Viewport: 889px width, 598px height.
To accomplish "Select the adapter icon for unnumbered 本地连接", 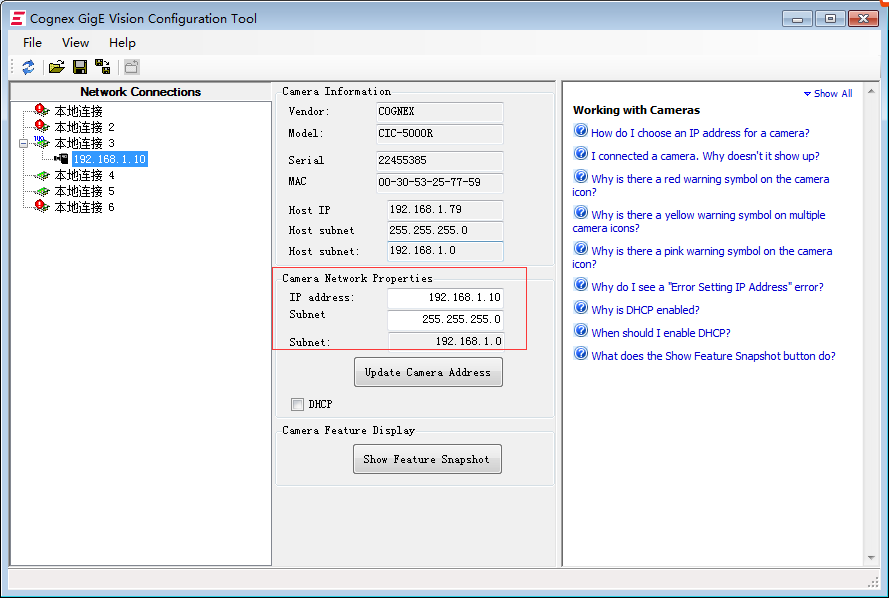I will point(41,111).
